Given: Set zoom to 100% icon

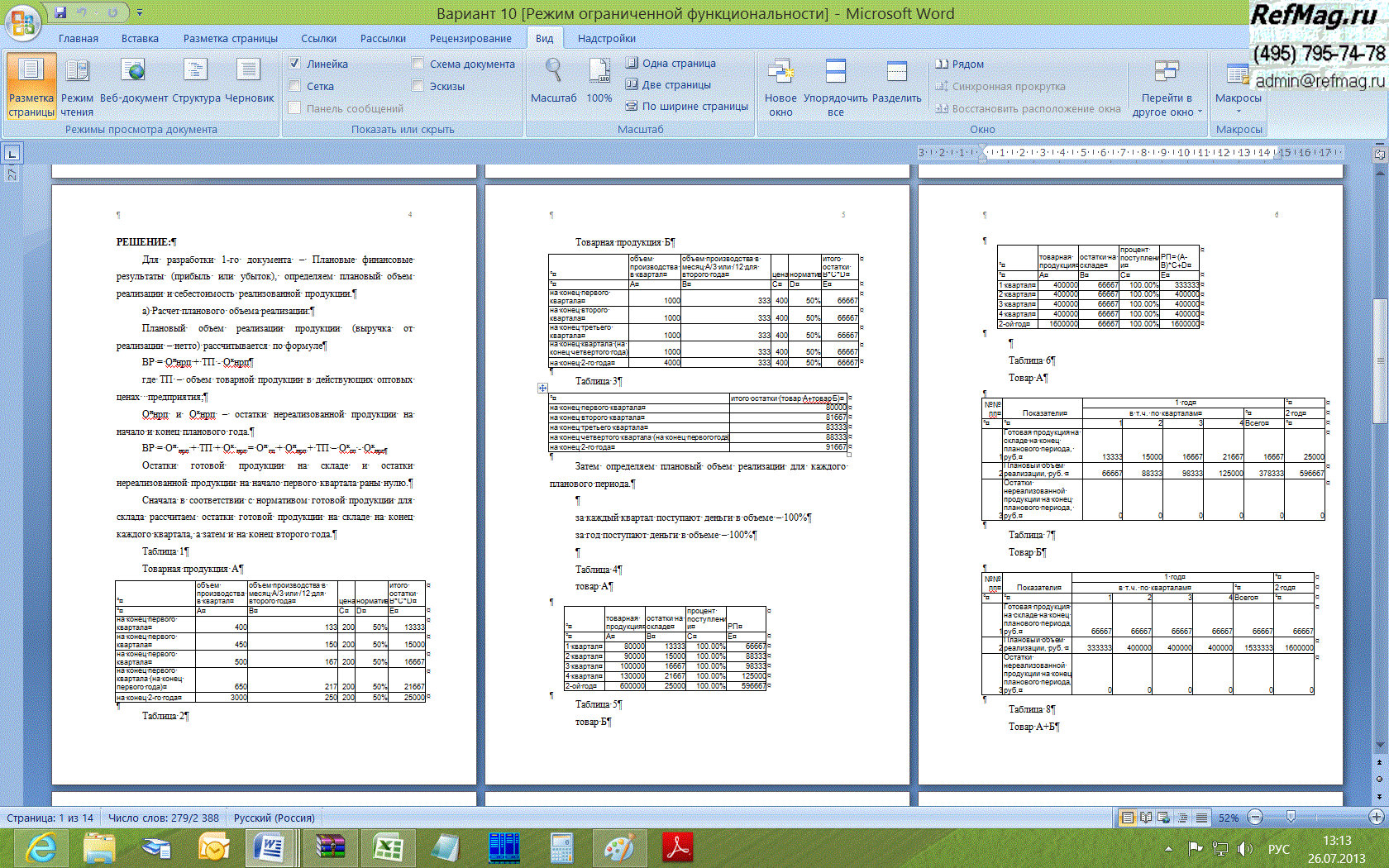Looking at the screenshot, I should point(599,82).
